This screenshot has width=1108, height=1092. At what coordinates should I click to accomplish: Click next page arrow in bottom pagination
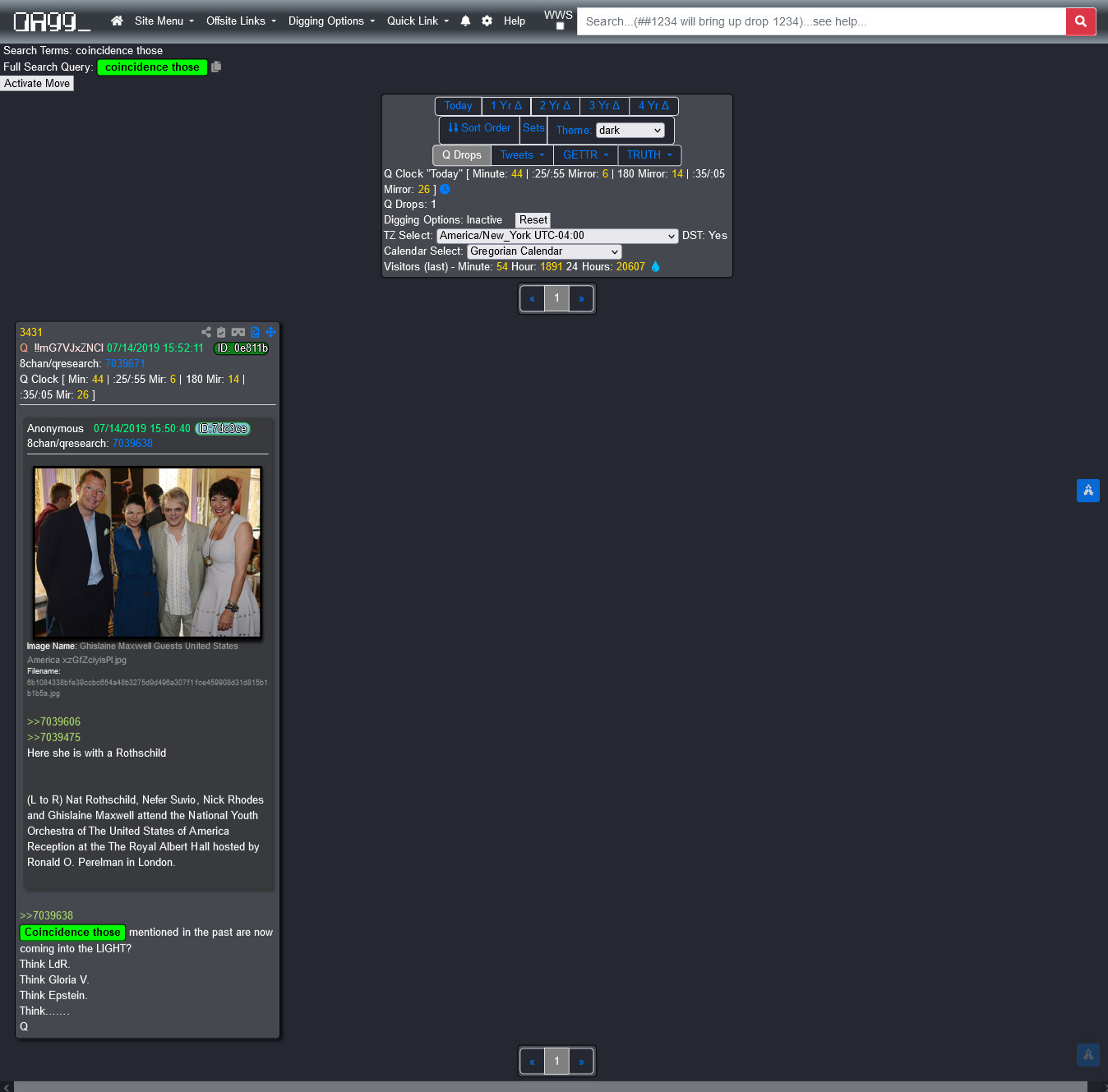click(x=581, y=1062)
